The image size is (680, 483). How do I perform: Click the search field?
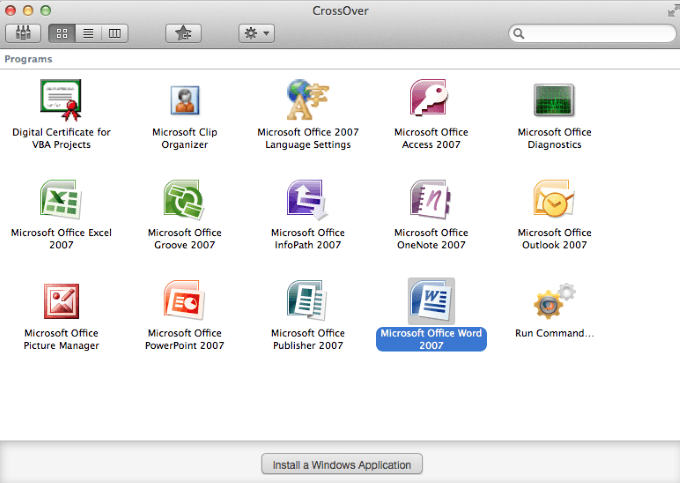click(x=592, y=33)
